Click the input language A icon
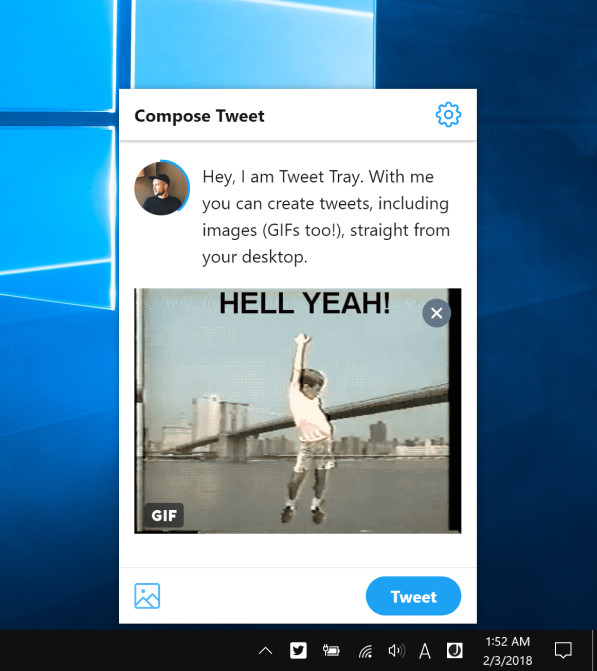The width and height of the screenshot is (597, 671). pos(425,651)
